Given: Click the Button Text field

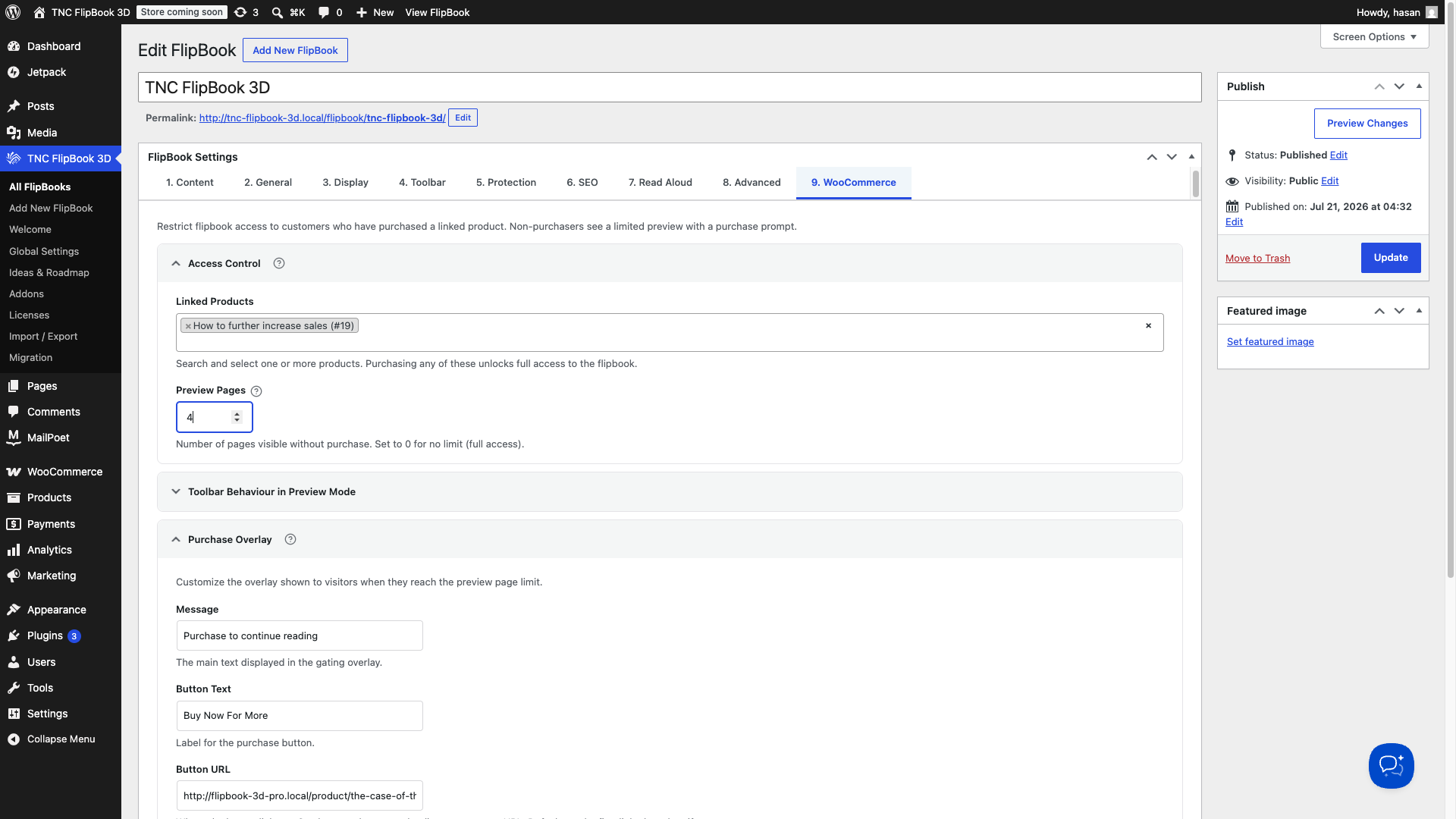Looking at the screenshot, I should click(300, 716).
